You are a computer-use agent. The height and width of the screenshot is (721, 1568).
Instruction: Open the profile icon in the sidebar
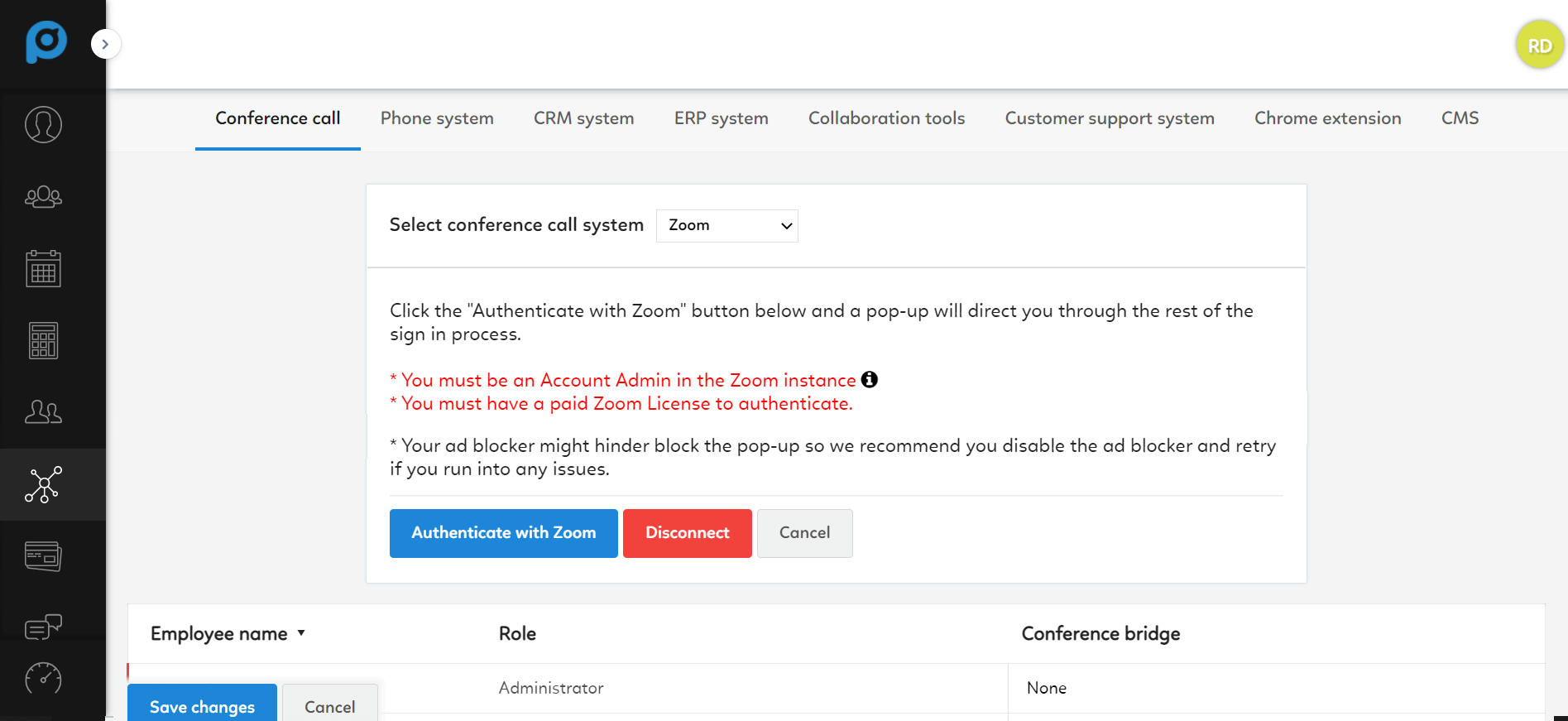[x=43, y=125]
